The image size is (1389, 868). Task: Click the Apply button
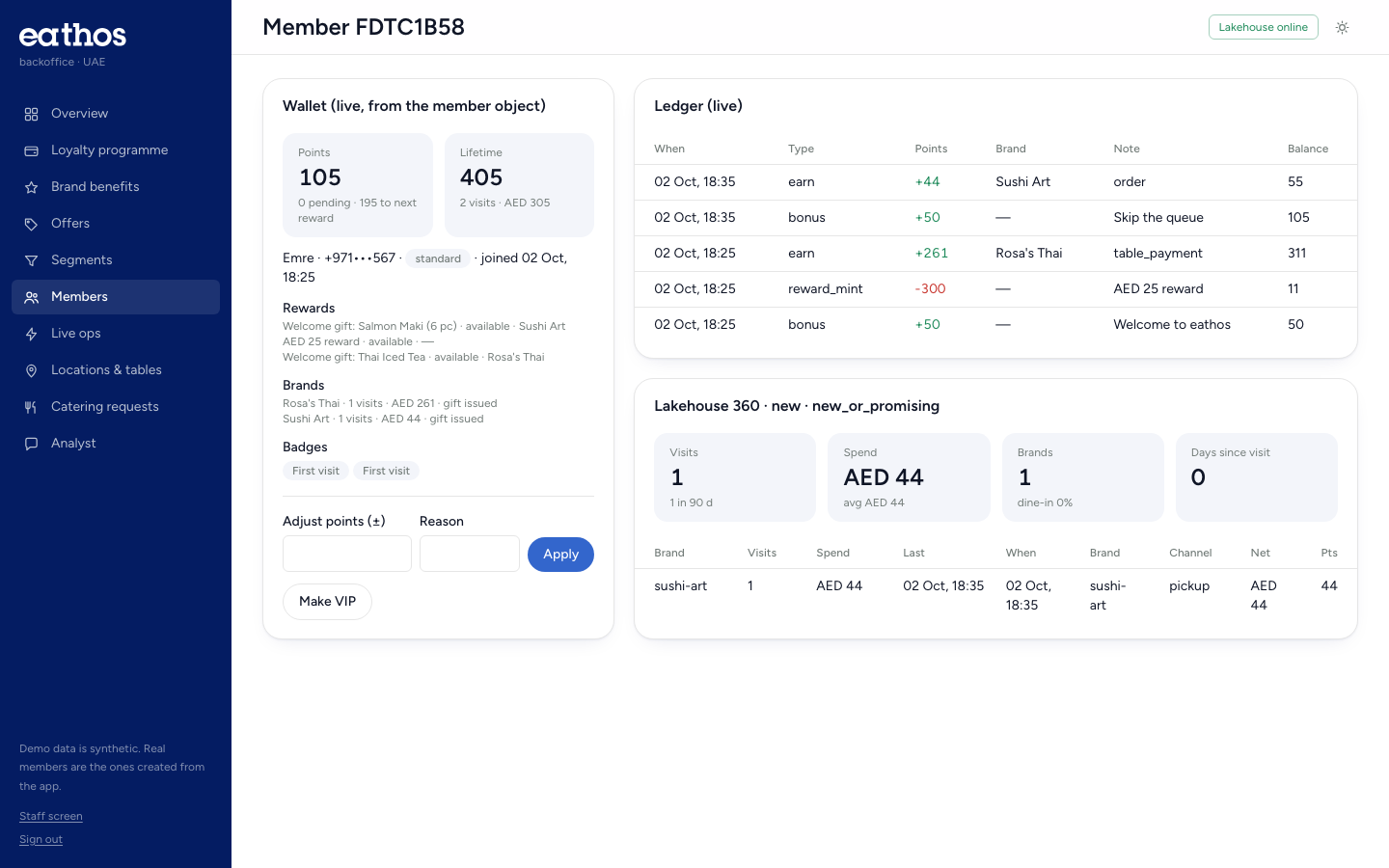560,555
